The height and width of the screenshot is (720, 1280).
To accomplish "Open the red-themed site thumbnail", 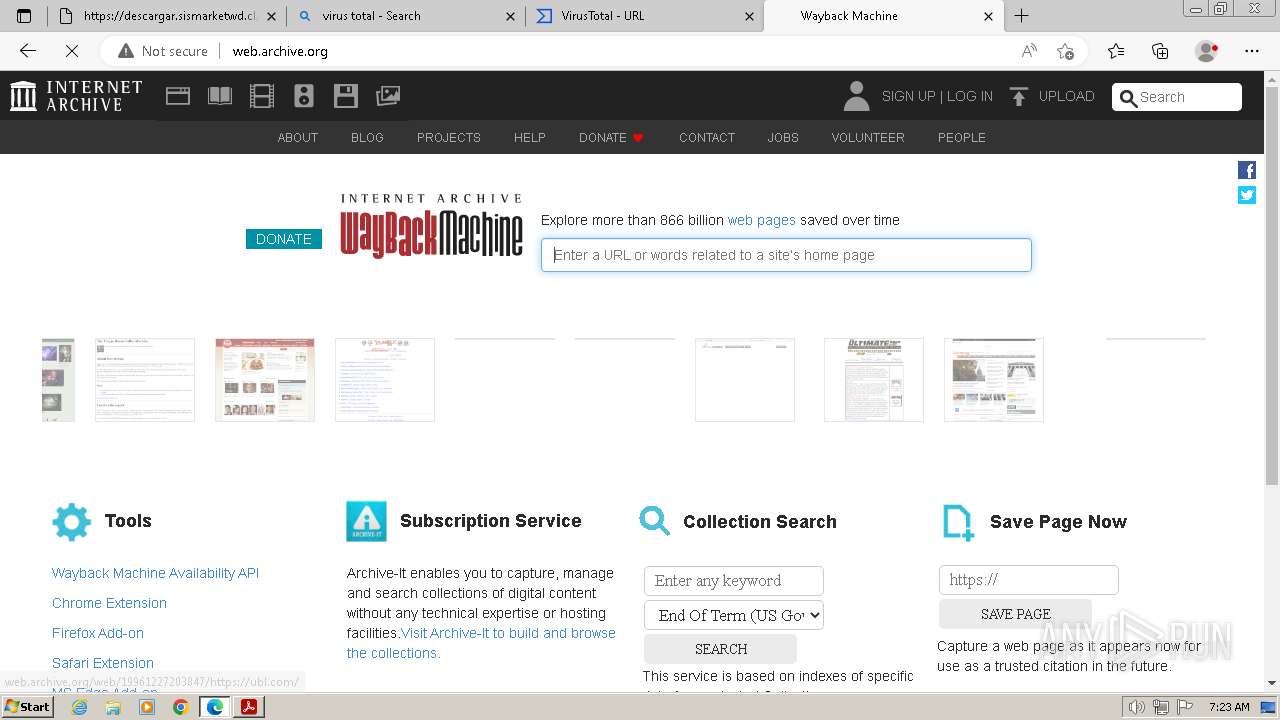I will pyautogui.click(x=265, y=379).
